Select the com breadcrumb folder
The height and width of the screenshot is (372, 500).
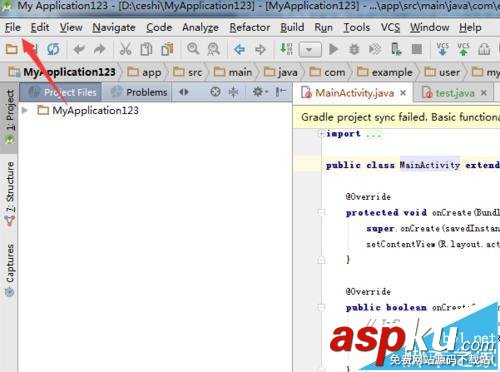[x=327, y=72]
